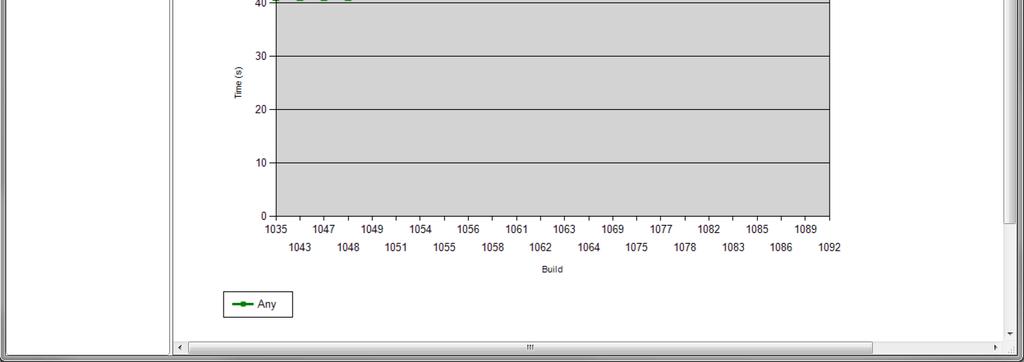
Task: Click the vertical scrollbar thumb
Action: (x=1010, y=111)
